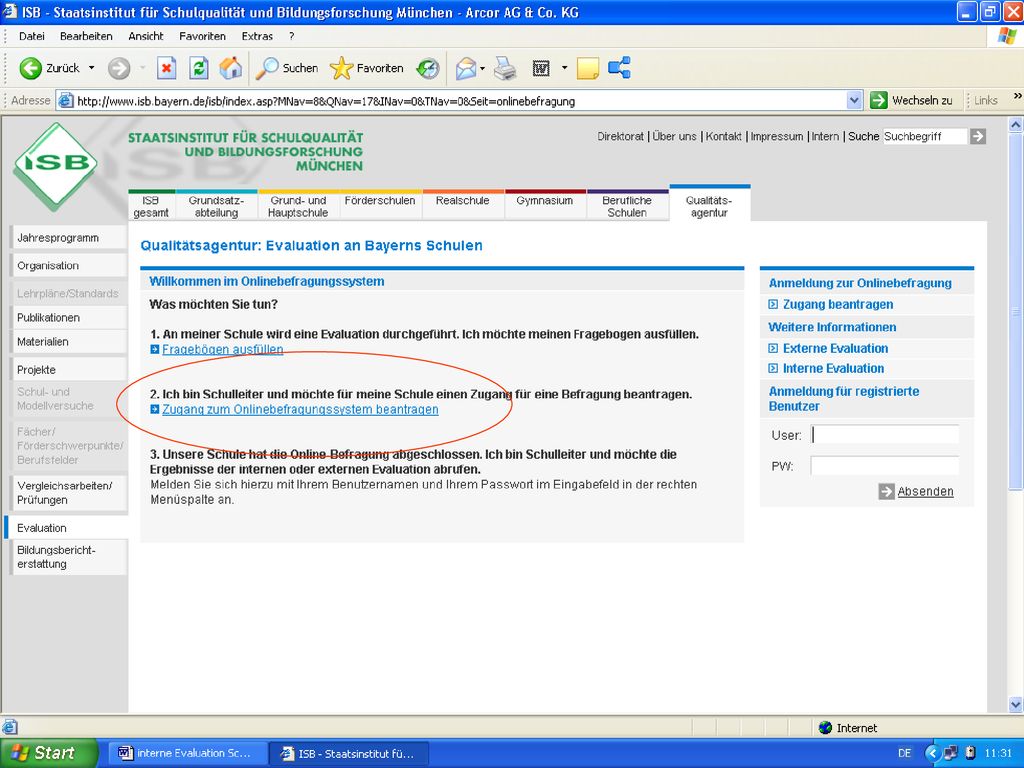Screen dimensions: 1024x768
Task: Click the Internet zone globe icon
Action: (825, 728)
